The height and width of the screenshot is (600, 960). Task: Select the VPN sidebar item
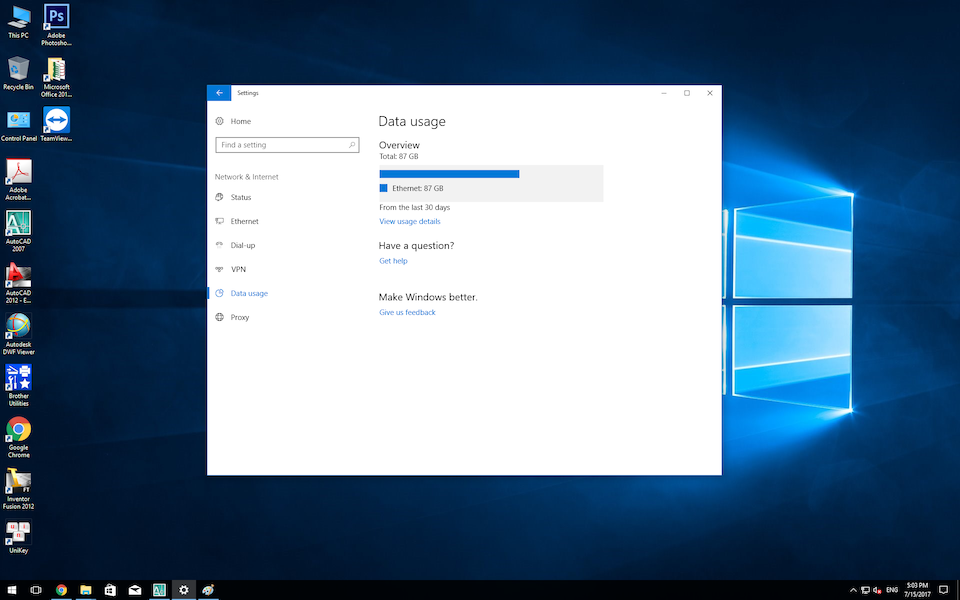point(238,269)
